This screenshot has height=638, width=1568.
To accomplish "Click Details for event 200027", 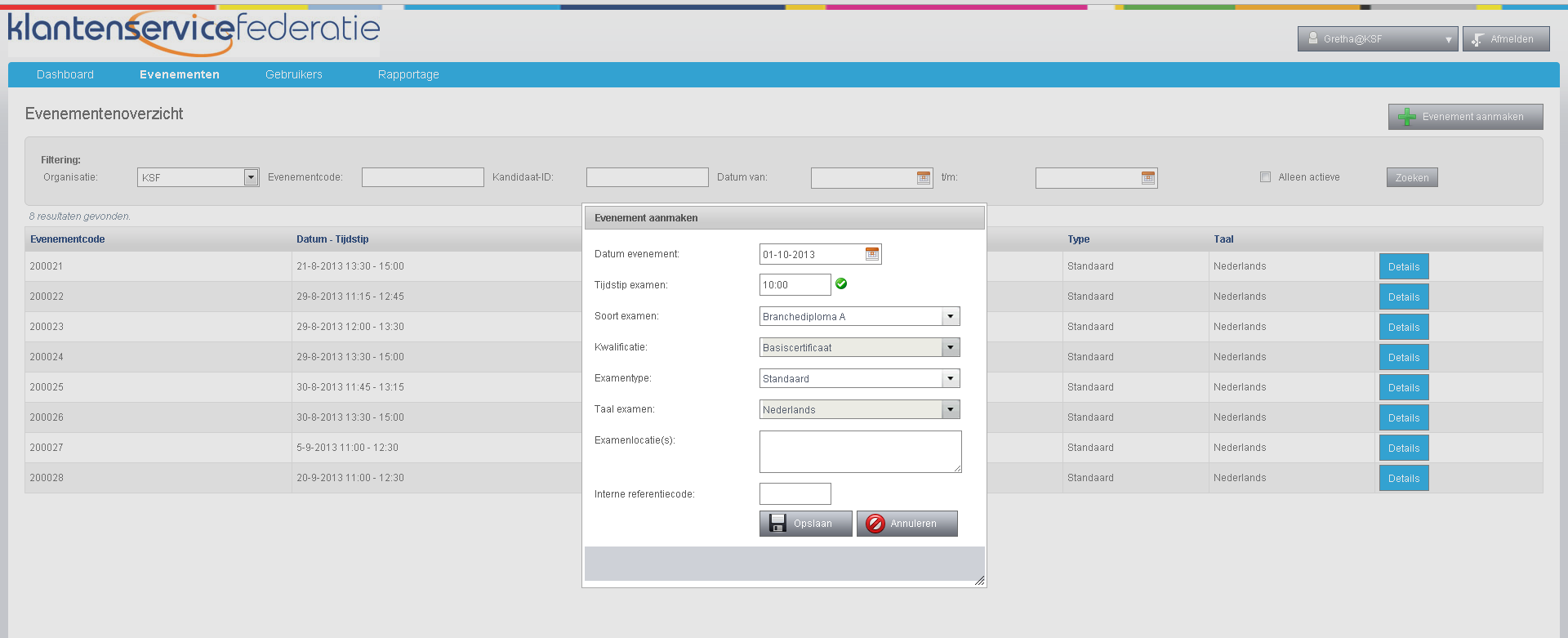I will click(x=1404, y=448).
